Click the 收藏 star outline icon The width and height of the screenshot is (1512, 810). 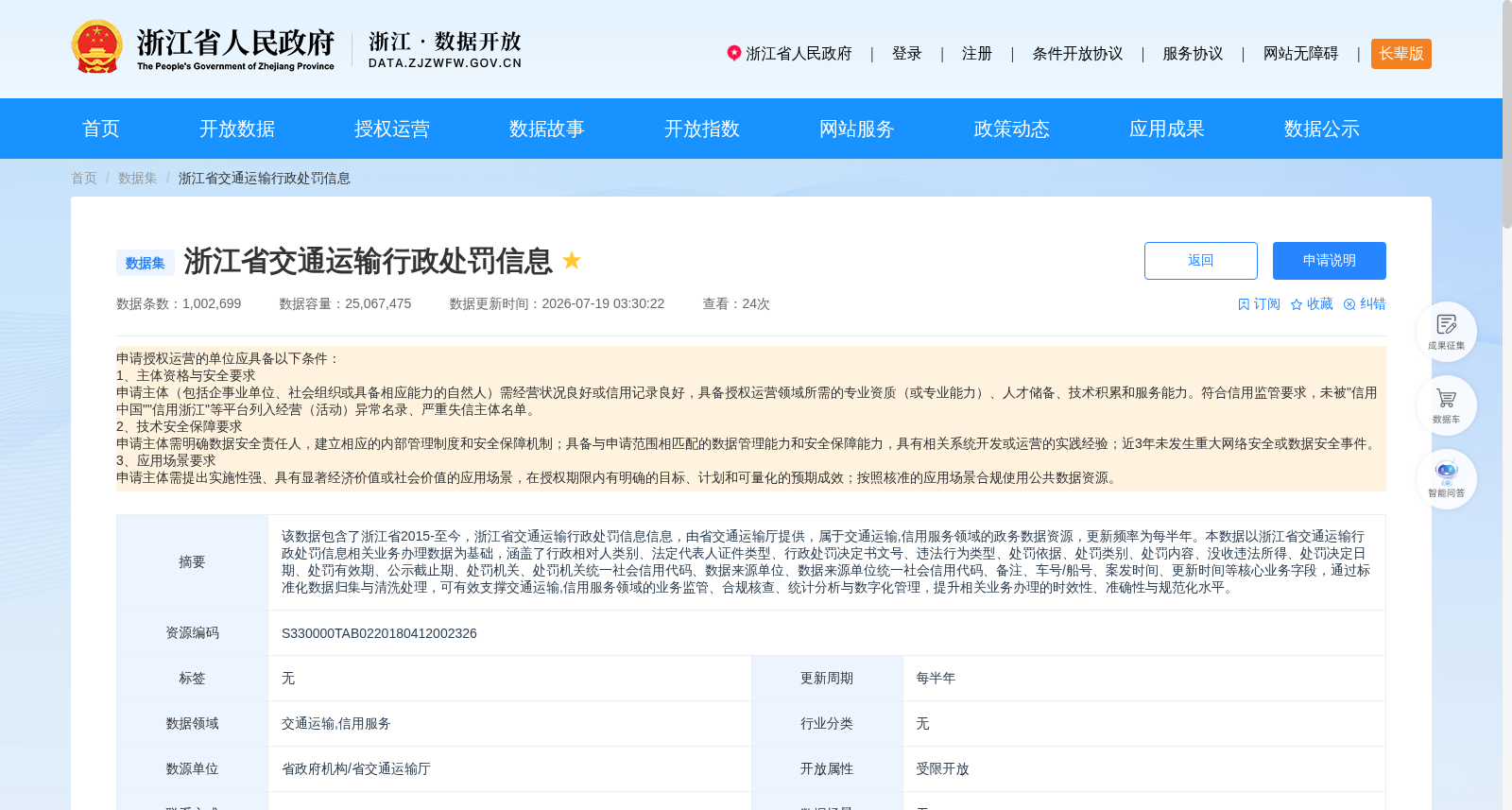tap(1297, 304)
